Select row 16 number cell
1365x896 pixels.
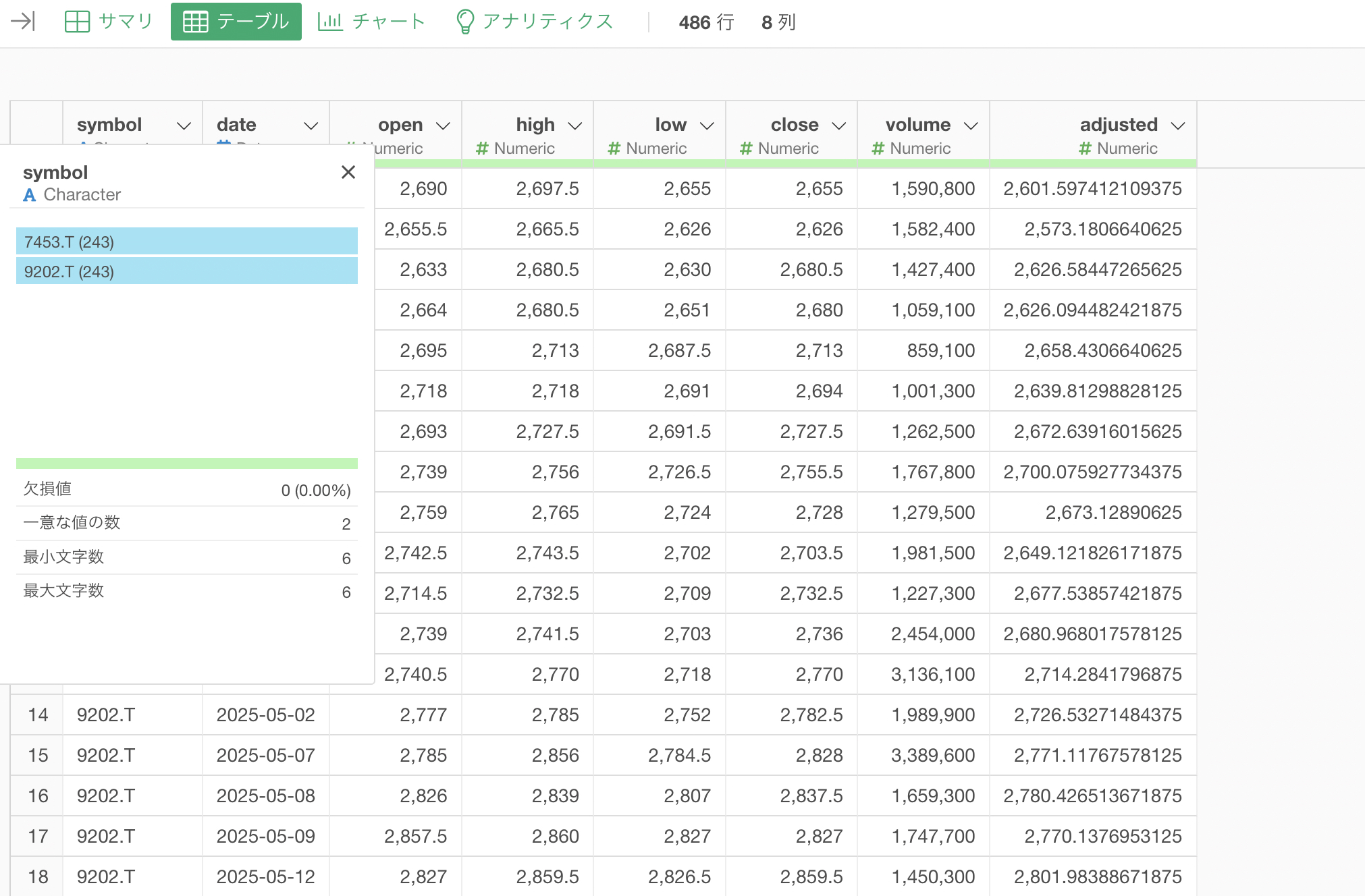coord(38,795)
